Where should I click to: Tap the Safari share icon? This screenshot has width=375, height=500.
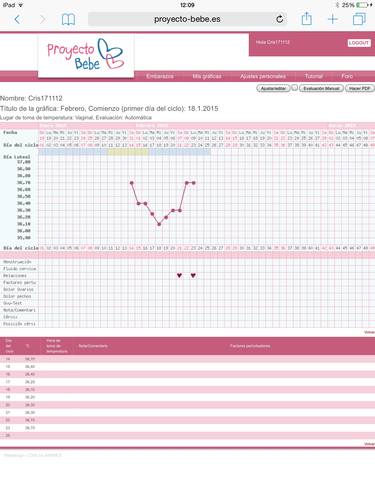tap(306, 19)
